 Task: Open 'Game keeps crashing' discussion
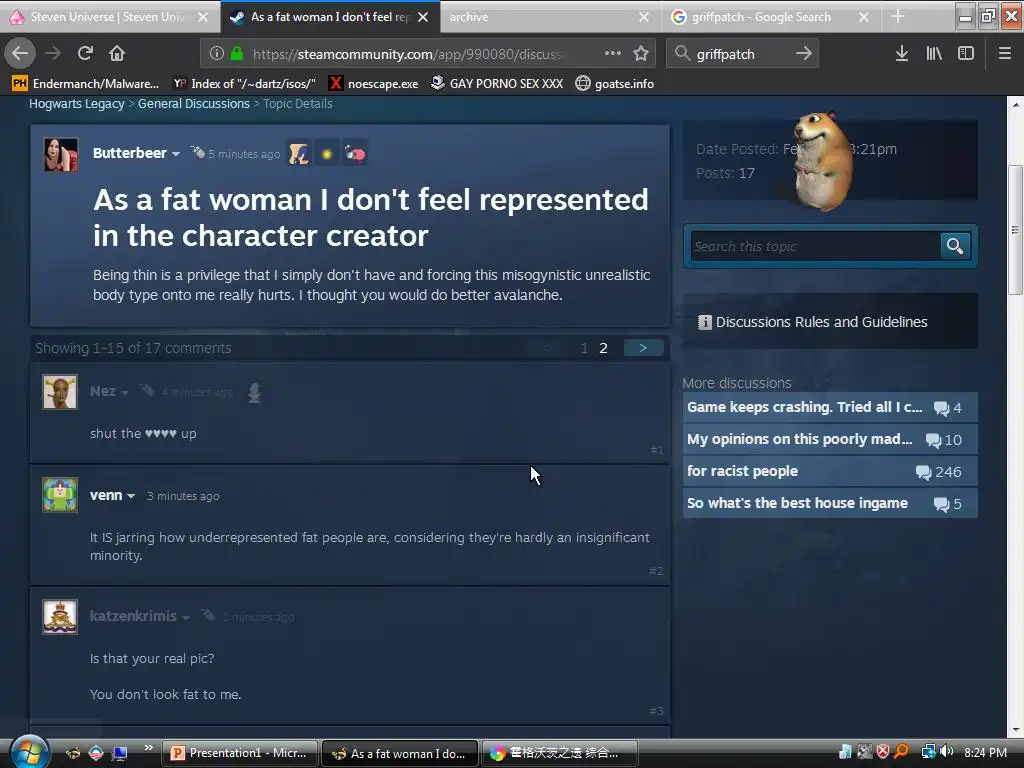[829, 408]
